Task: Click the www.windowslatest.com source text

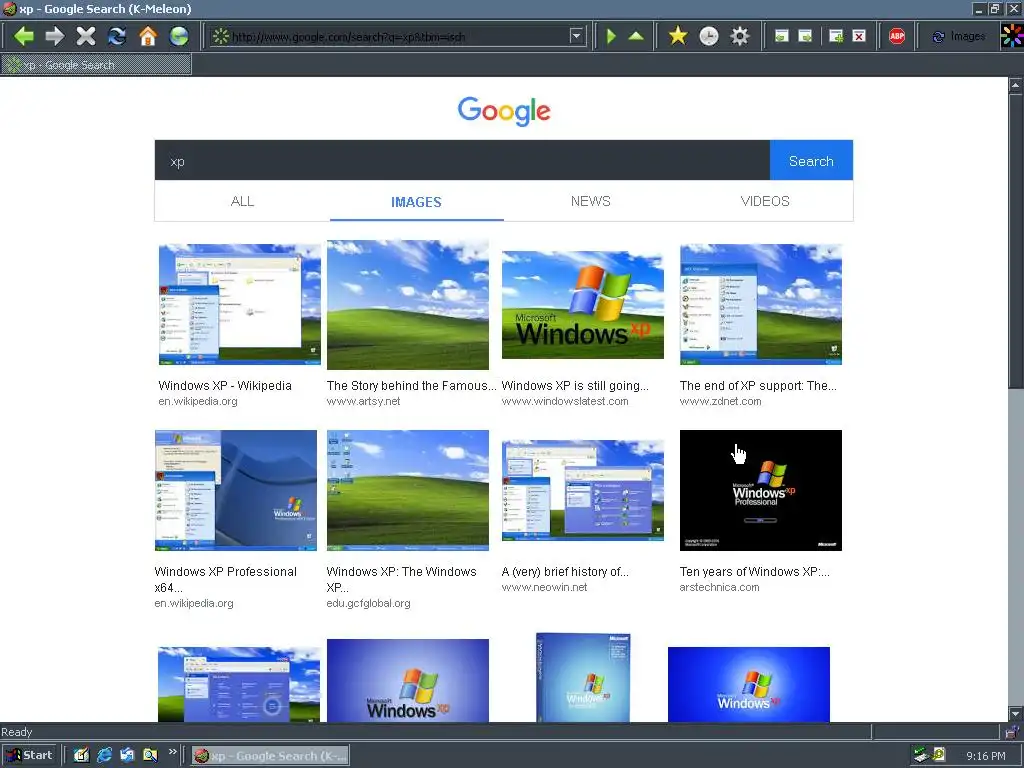Action: (565, 401)
